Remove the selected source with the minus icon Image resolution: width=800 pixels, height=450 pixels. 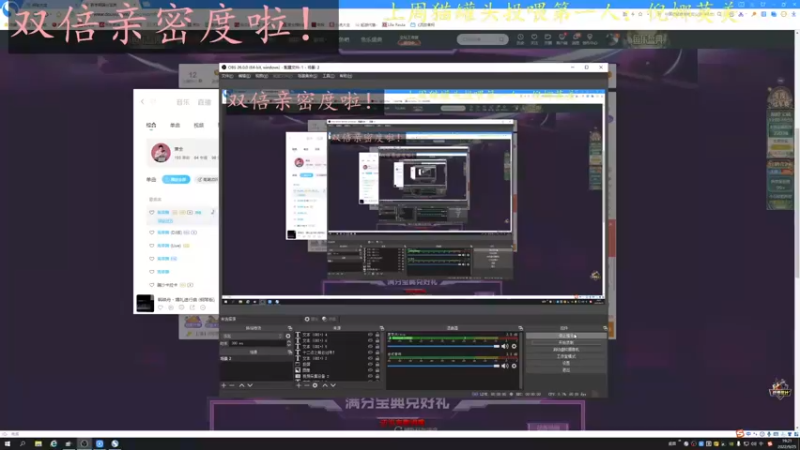pyautogui.click(x=307, y=385)
